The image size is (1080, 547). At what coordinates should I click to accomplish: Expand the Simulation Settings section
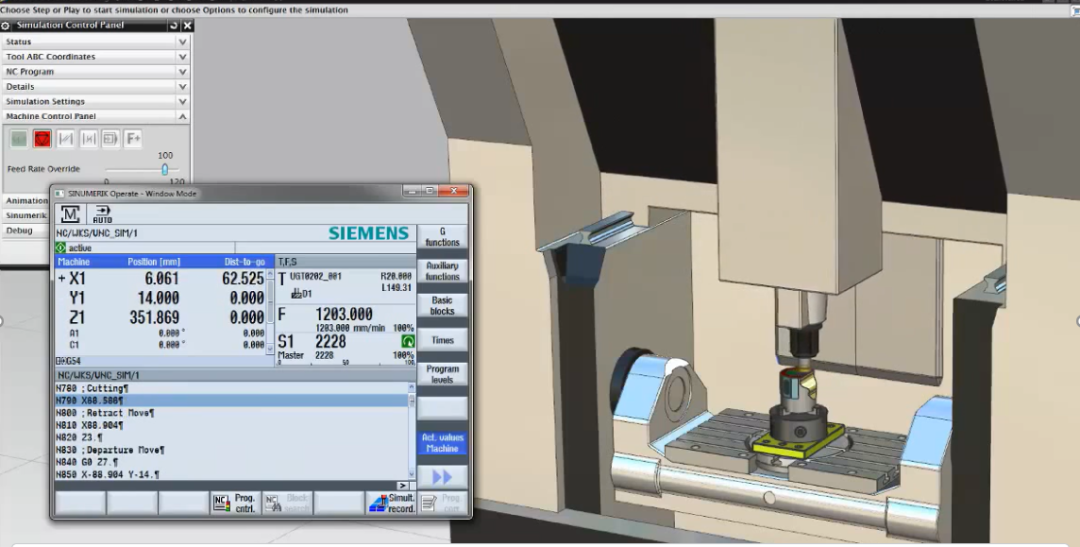96,101
